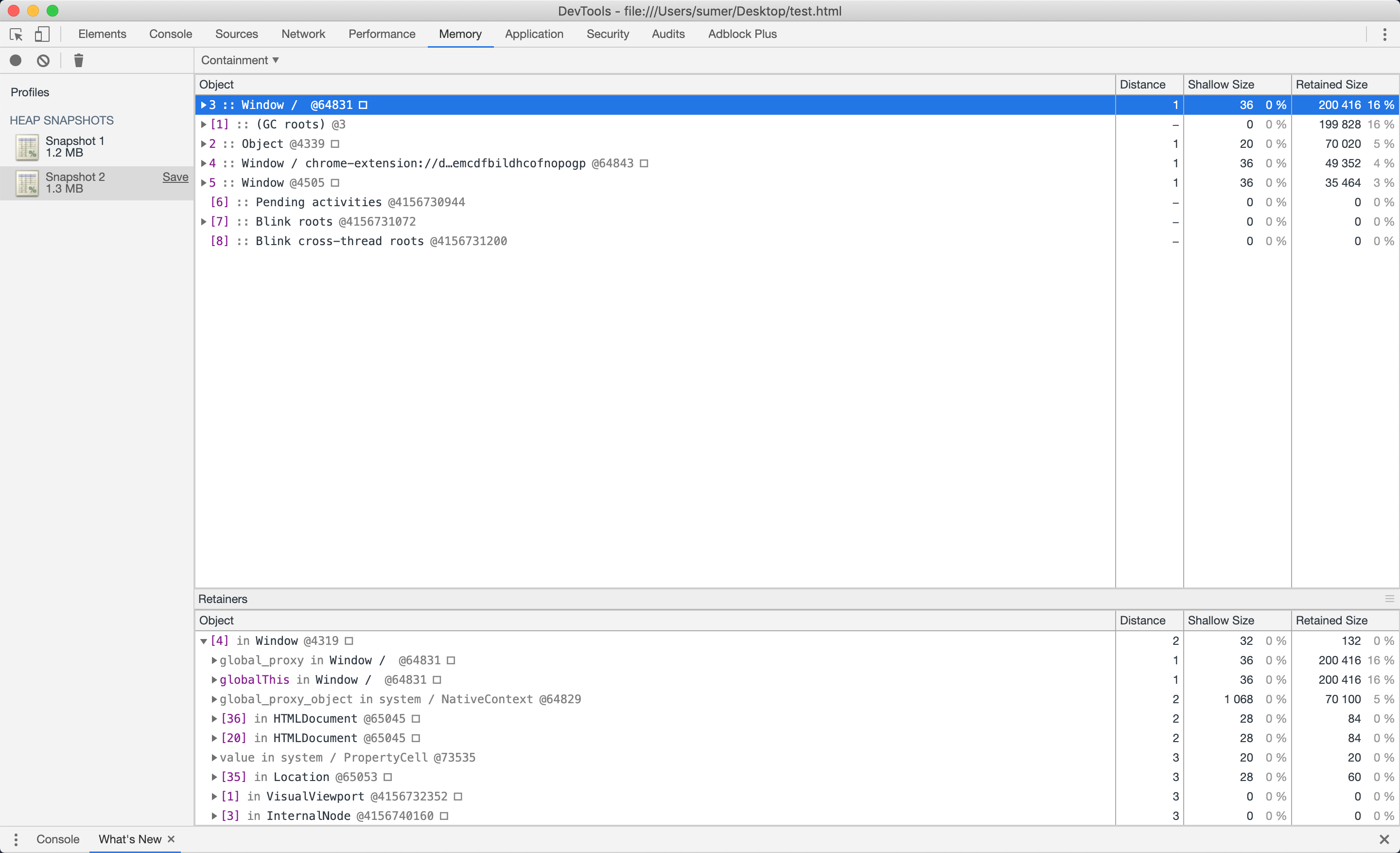The height and width of the screenshot is (853, 1400).
Task: Click the collect garbage trash icon
Action: (78, 60)
